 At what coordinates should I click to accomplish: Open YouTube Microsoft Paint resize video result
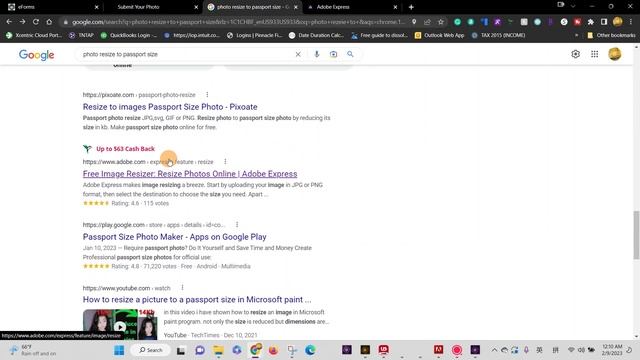(197, 299)
